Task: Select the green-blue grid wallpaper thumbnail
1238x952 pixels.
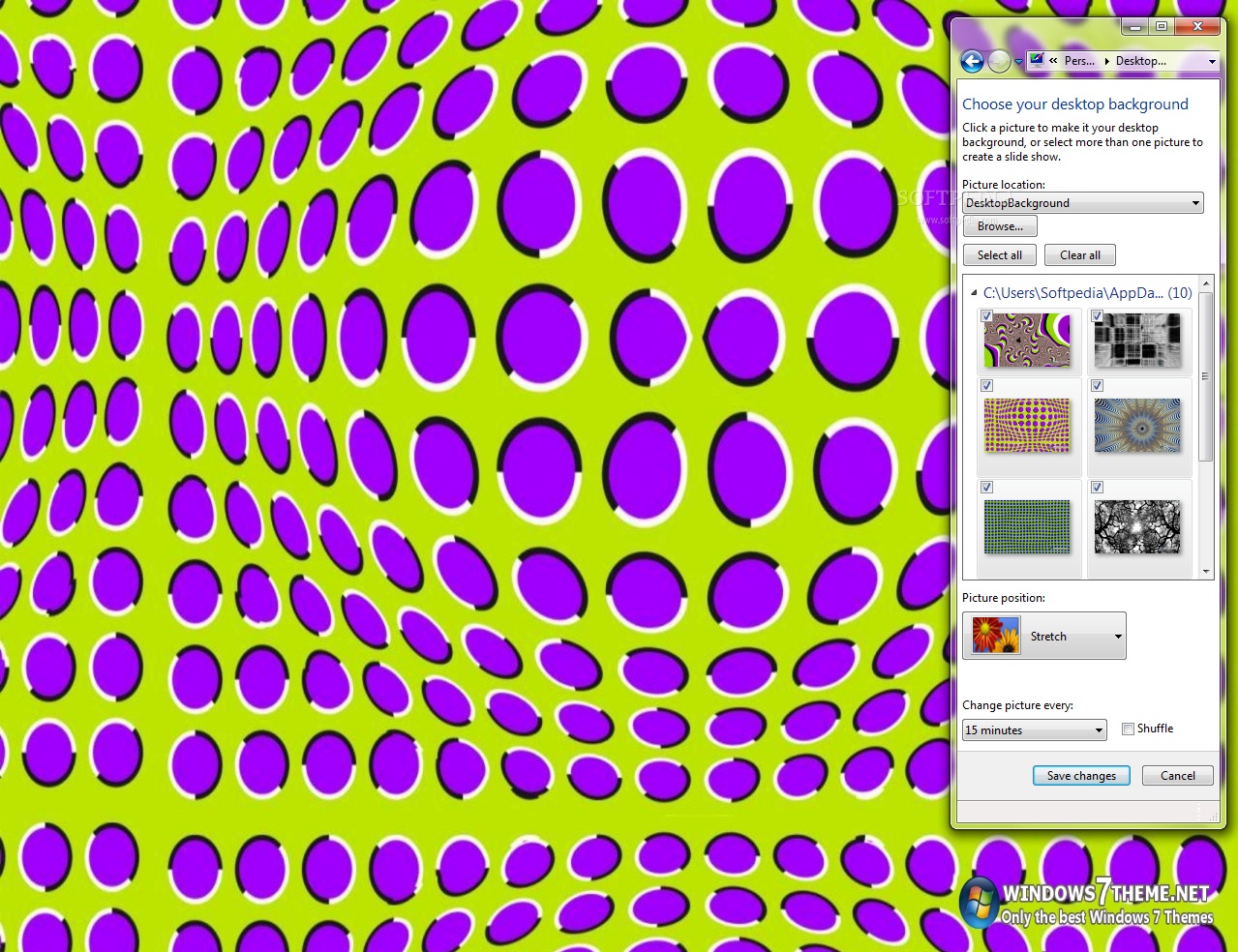Action: coord(1027,527)
